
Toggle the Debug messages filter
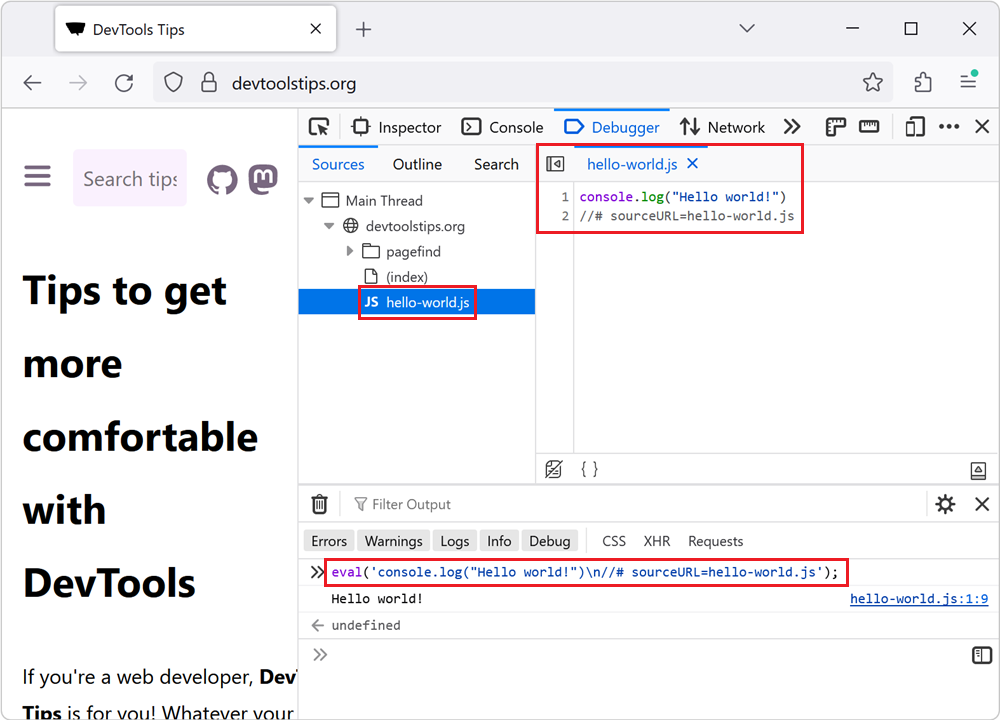click(550, 540)
